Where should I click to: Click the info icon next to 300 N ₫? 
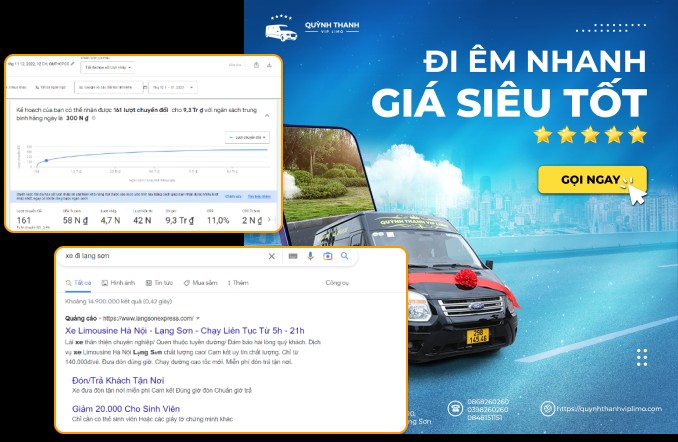(x=94, y=118)
